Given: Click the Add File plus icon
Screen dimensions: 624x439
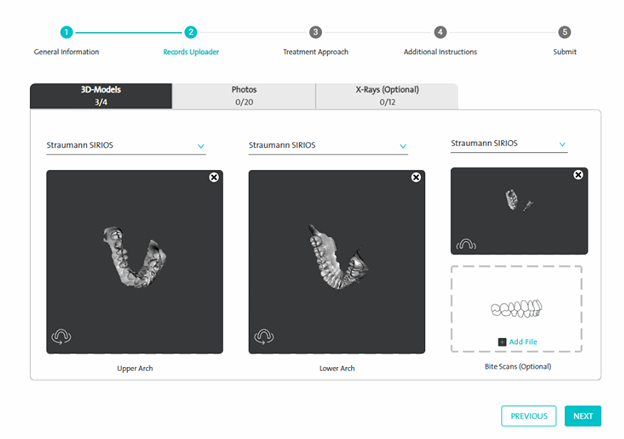Looking at the screenshot, I should tap(501, 342).
